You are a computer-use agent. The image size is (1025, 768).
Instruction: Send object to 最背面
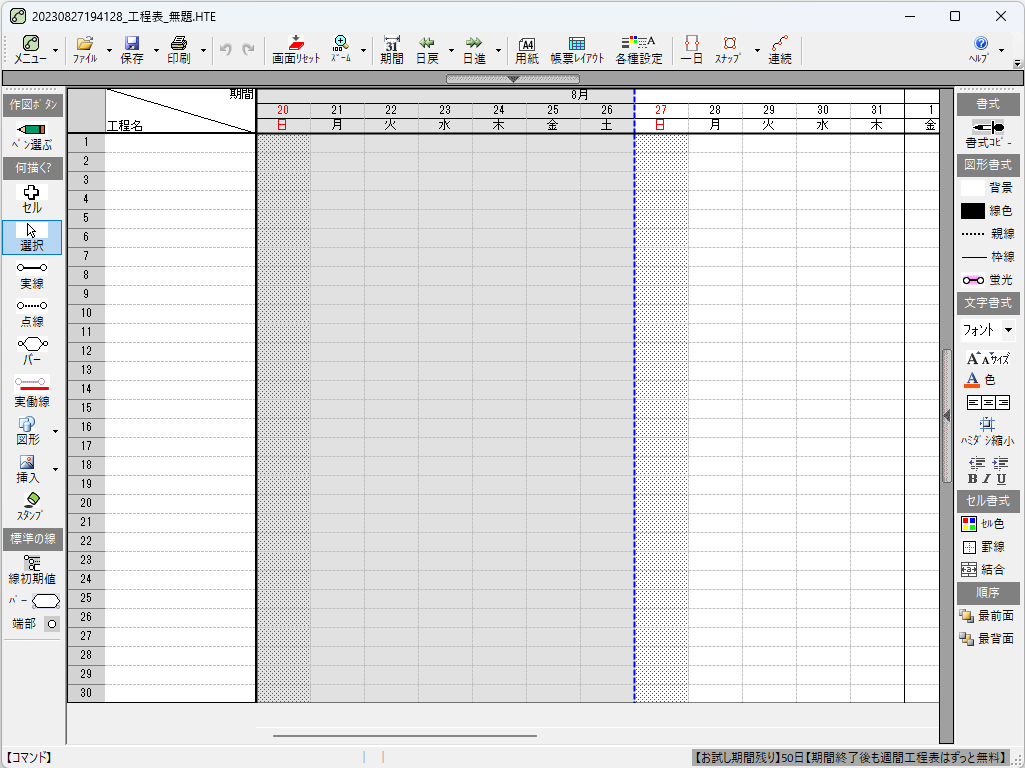tap(986, 639)
